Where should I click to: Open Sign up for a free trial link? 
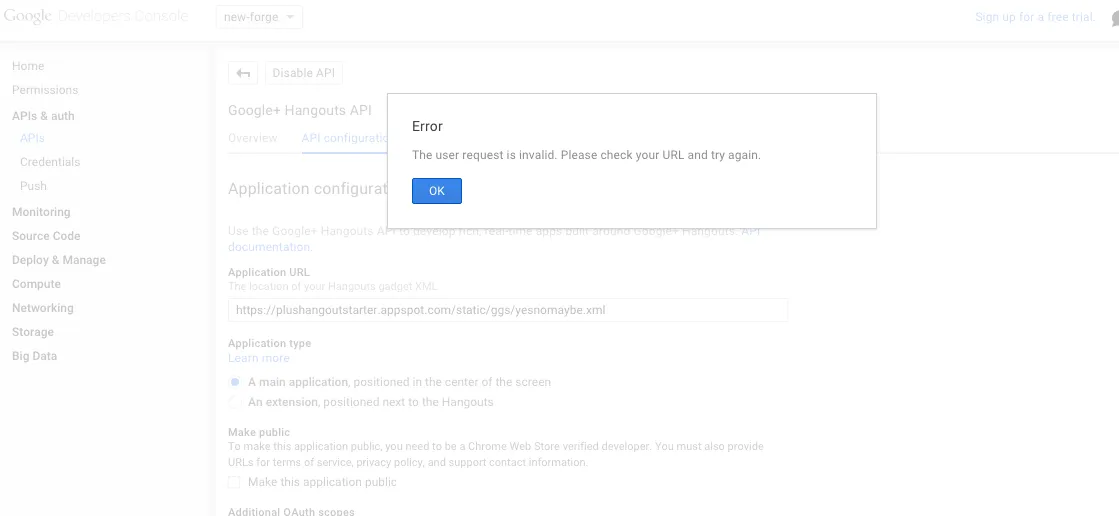pyautogui.click(x=1035, y=17)
